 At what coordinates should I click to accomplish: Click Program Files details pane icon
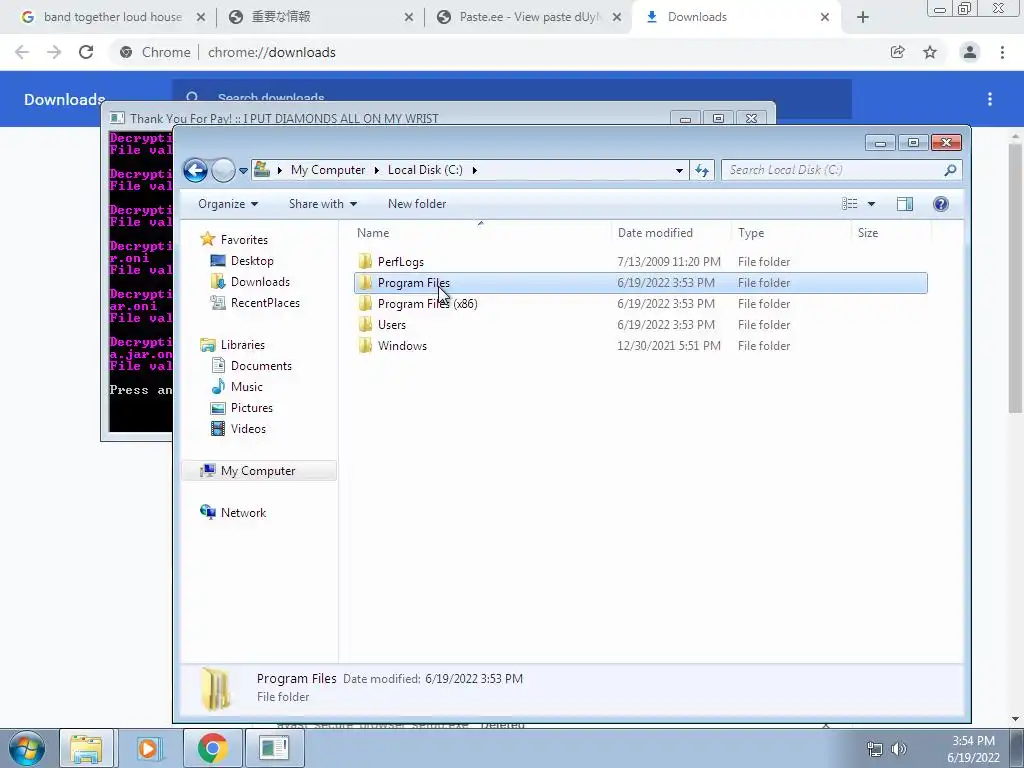216,688
